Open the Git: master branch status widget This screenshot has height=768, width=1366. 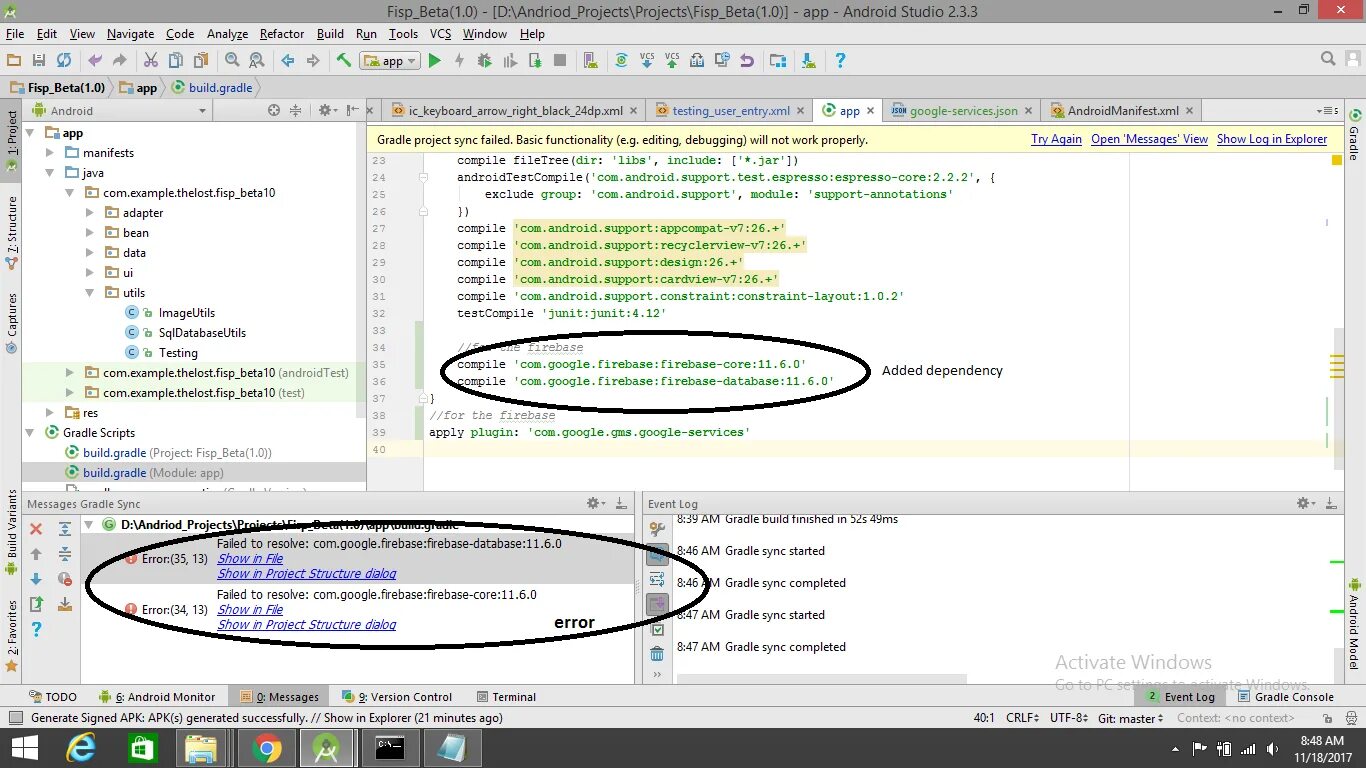(1130, 718)
